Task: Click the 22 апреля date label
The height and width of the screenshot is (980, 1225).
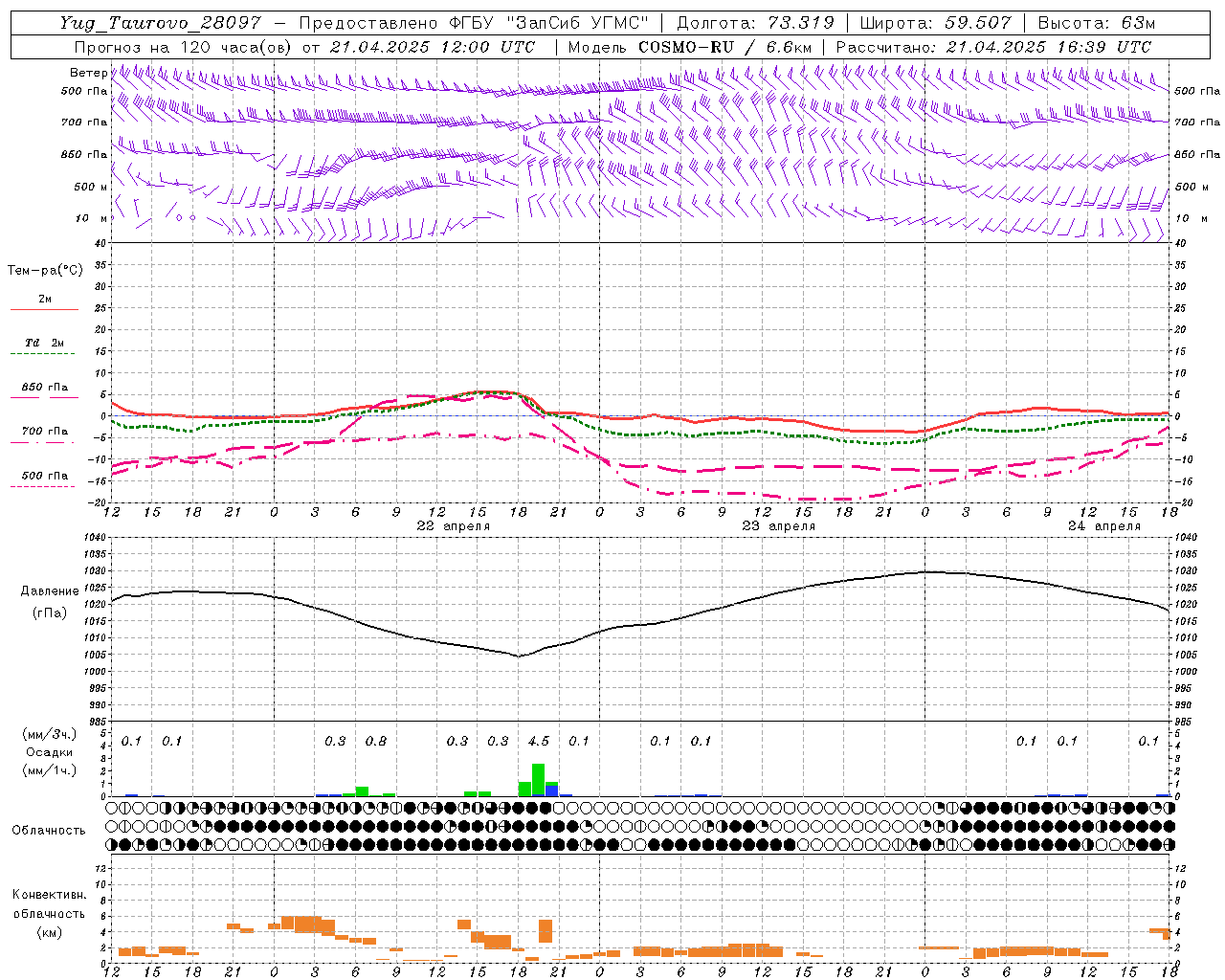Action: 453,526
